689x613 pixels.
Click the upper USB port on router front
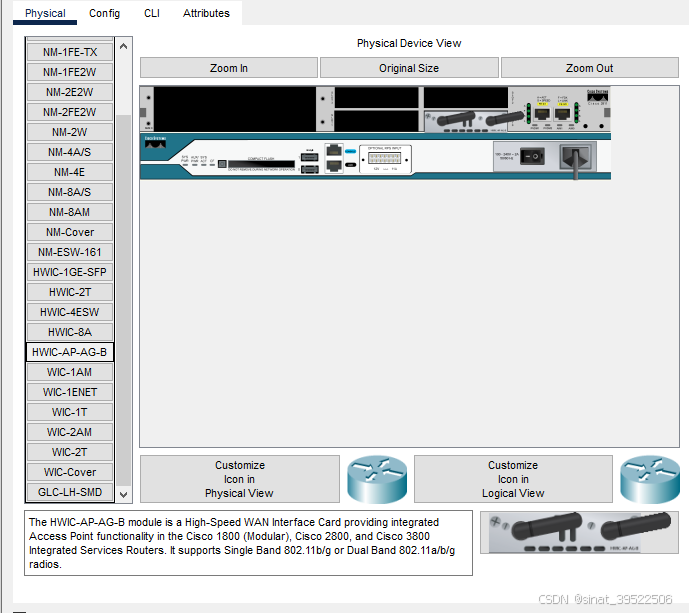tap(310, 157)
